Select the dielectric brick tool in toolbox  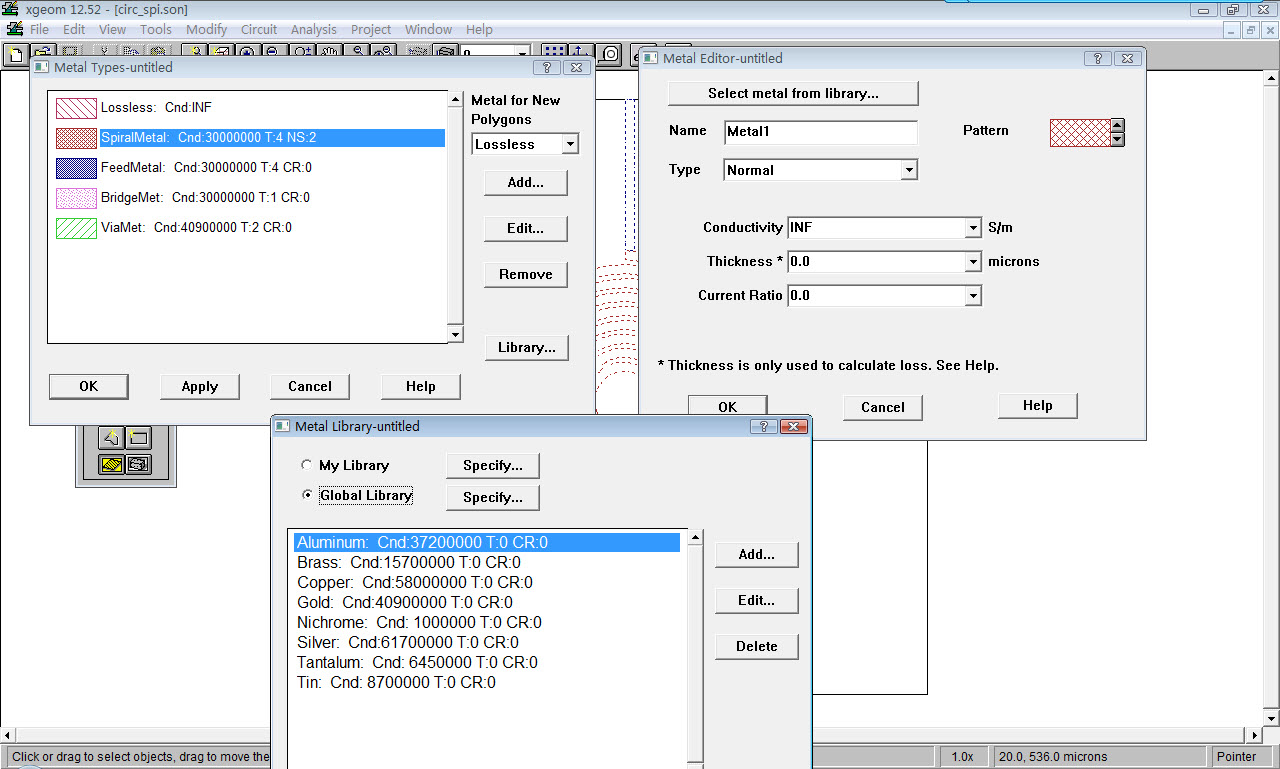coord(138,464)
